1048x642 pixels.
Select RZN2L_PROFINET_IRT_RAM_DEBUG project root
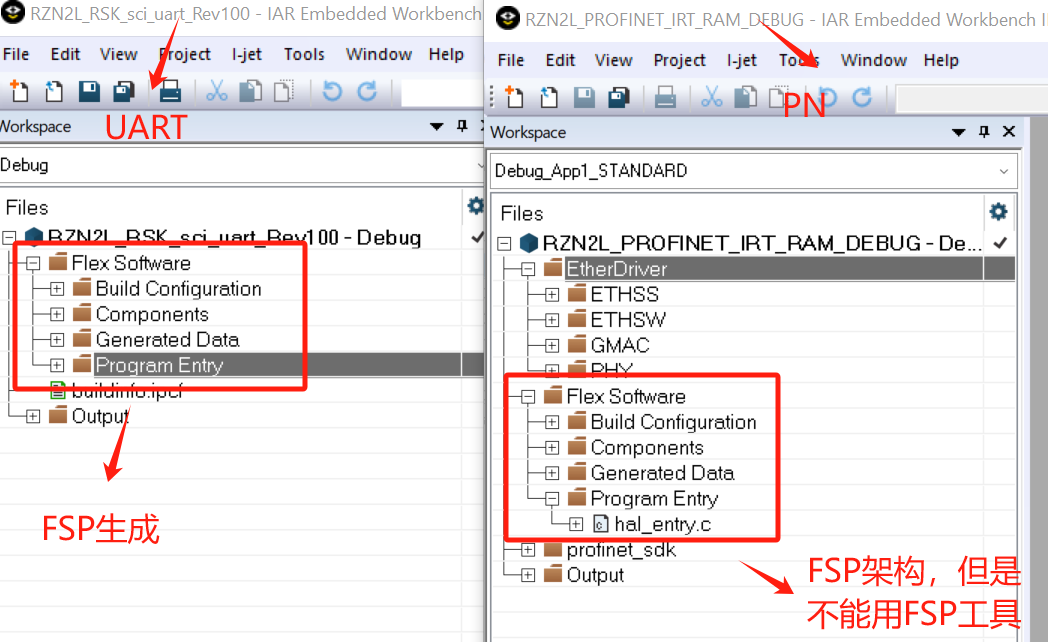[x=762, y=243]
